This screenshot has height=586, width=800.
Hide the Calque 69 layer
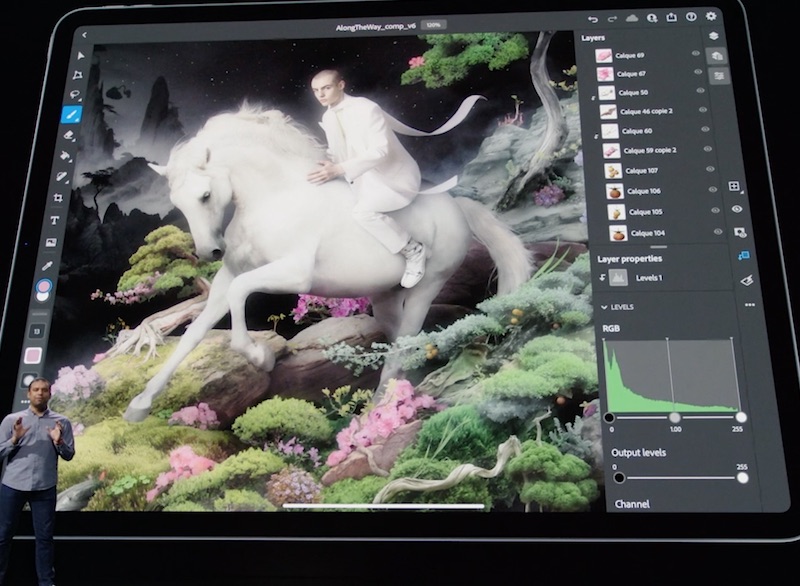coord(695,53)
